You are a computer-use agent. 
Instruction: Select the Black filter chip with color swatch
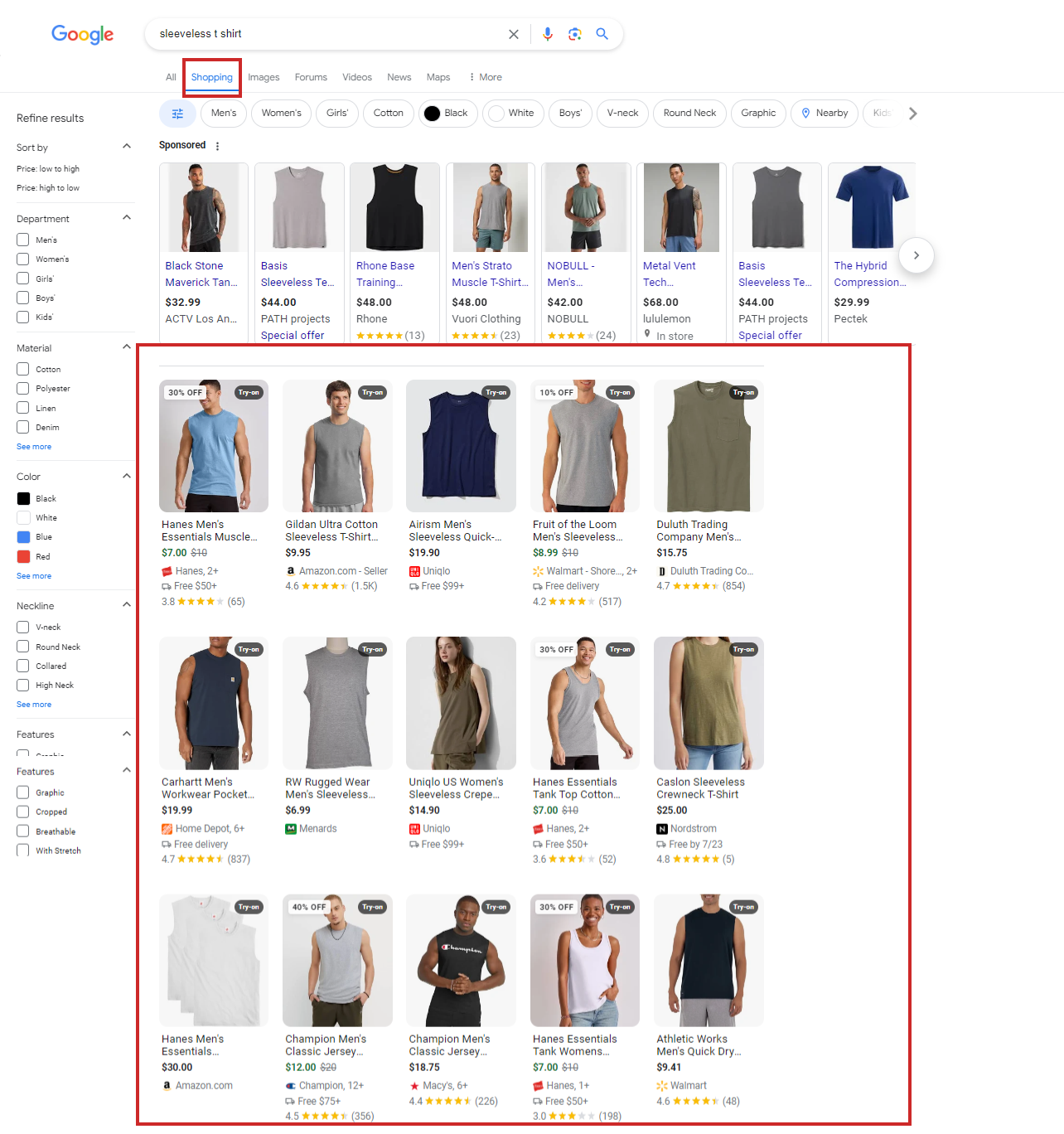point(448,114)
